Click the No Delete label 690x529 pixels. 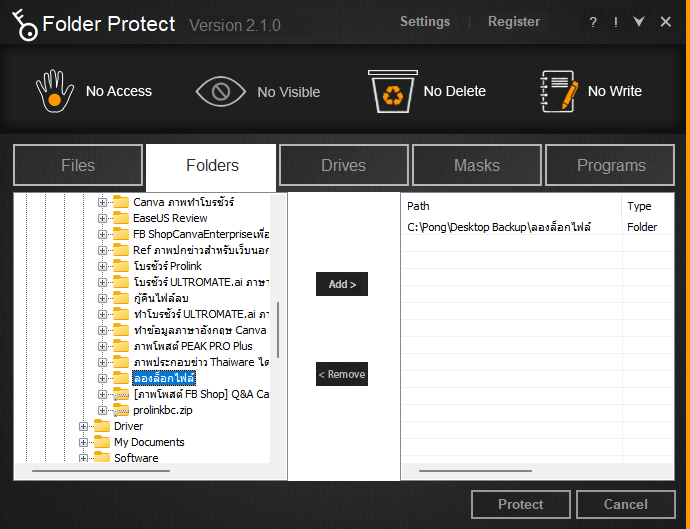pyautogui.click(x=455, y=91)
